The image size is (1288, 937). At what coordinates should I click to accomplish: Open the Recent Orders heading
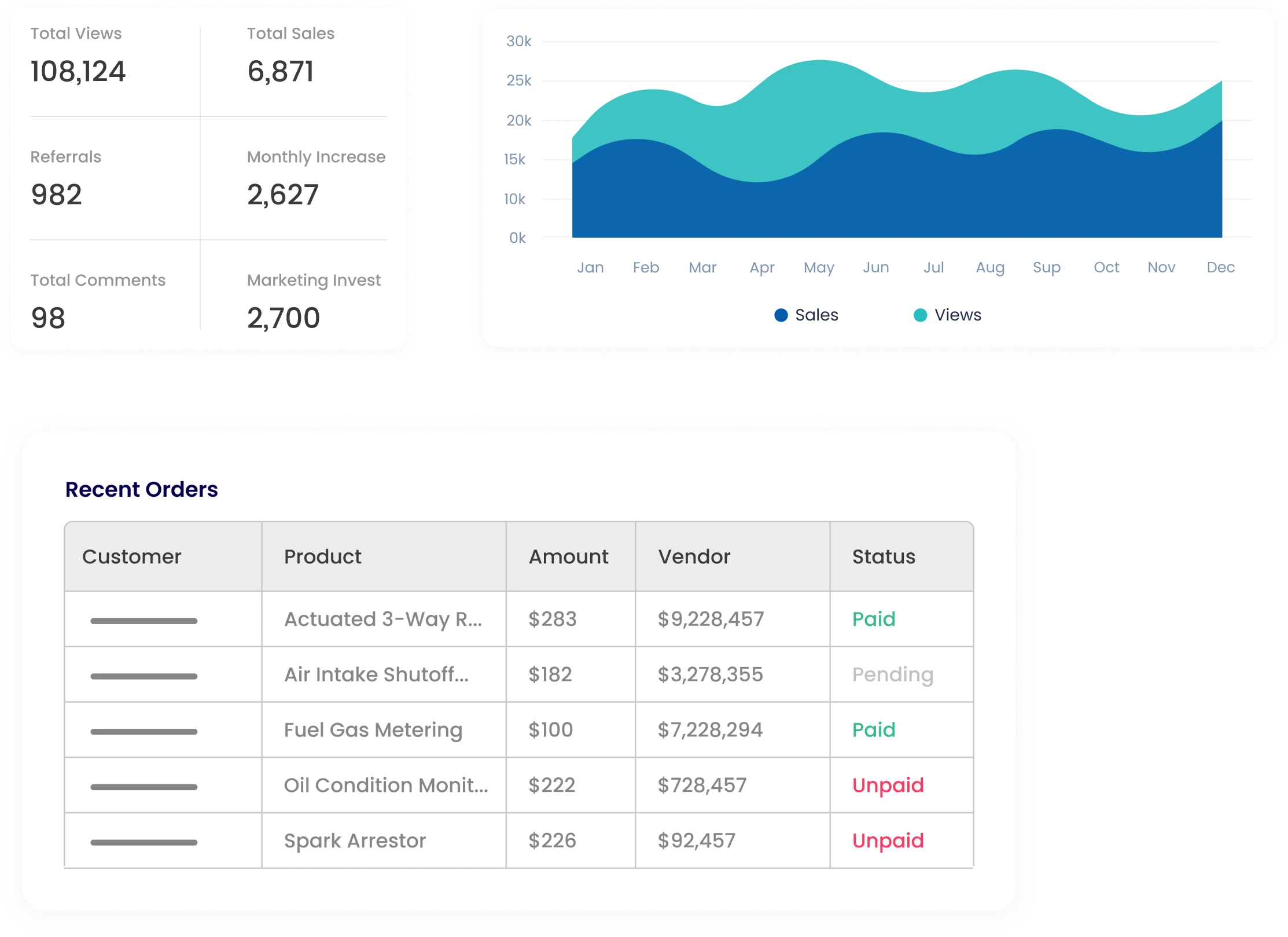141,489
